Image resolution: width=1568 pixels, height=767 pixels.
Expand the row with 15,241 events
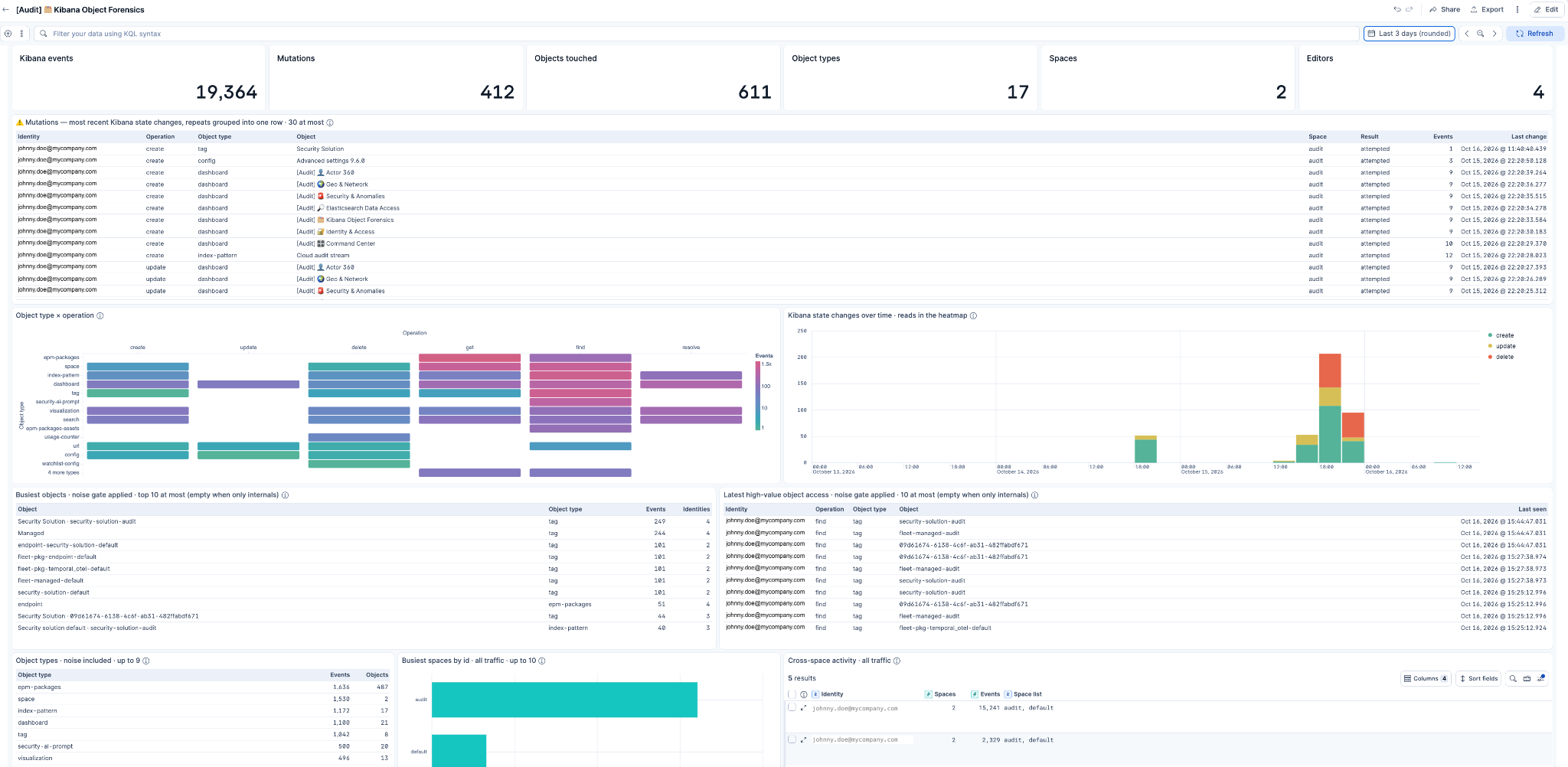tap(803, 708)
